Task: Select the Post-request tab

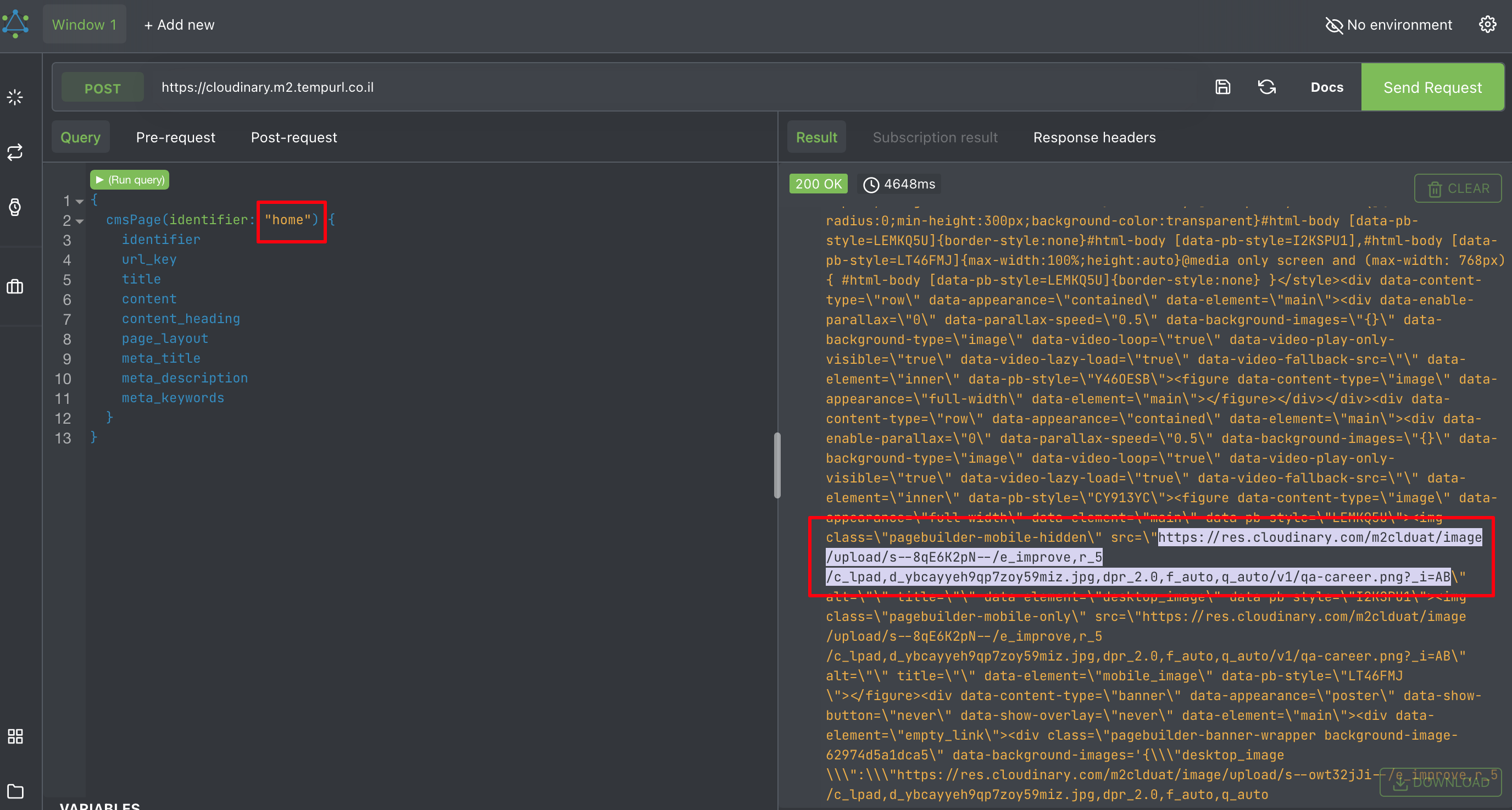Action: (293, 137)
